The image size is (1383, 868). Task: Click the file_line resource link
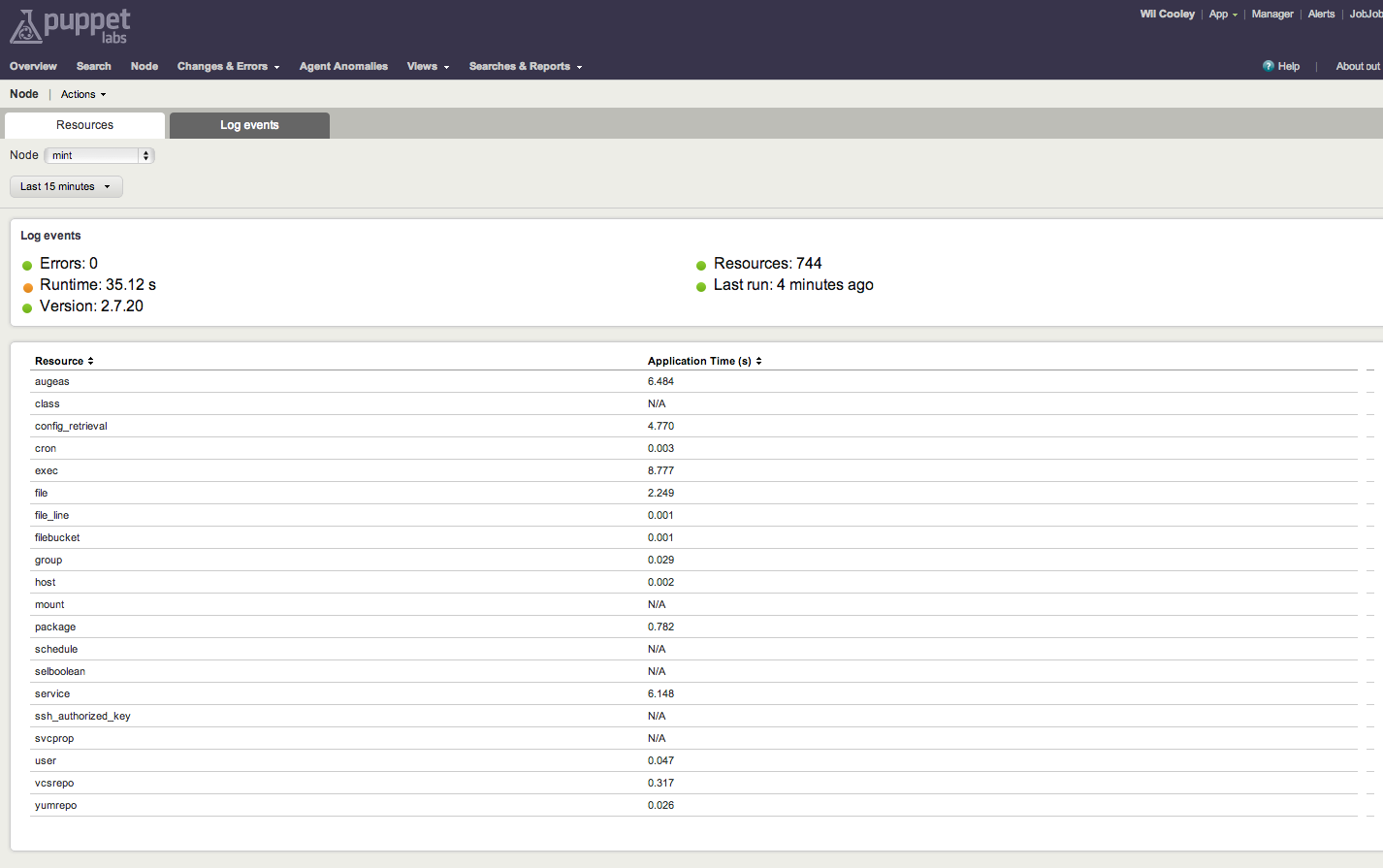(x=51, y=515)
